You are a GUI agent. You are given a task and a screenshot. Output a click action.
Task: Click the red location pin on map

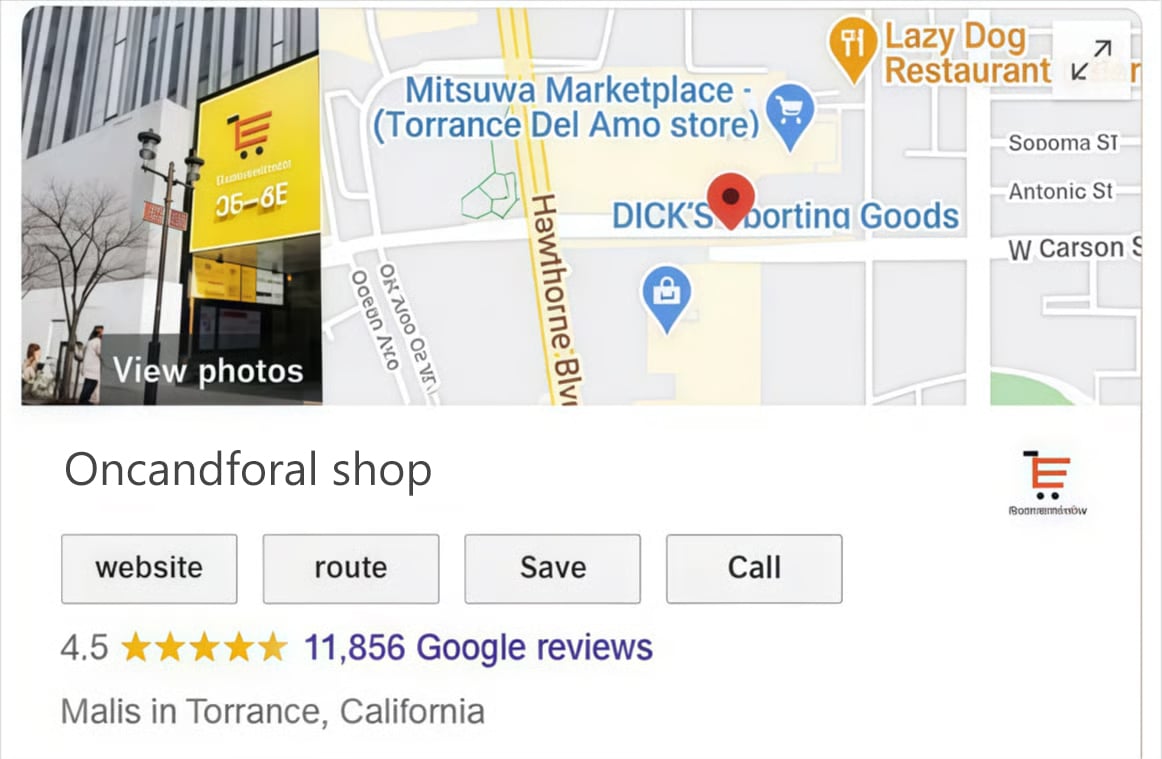point(731,201)
